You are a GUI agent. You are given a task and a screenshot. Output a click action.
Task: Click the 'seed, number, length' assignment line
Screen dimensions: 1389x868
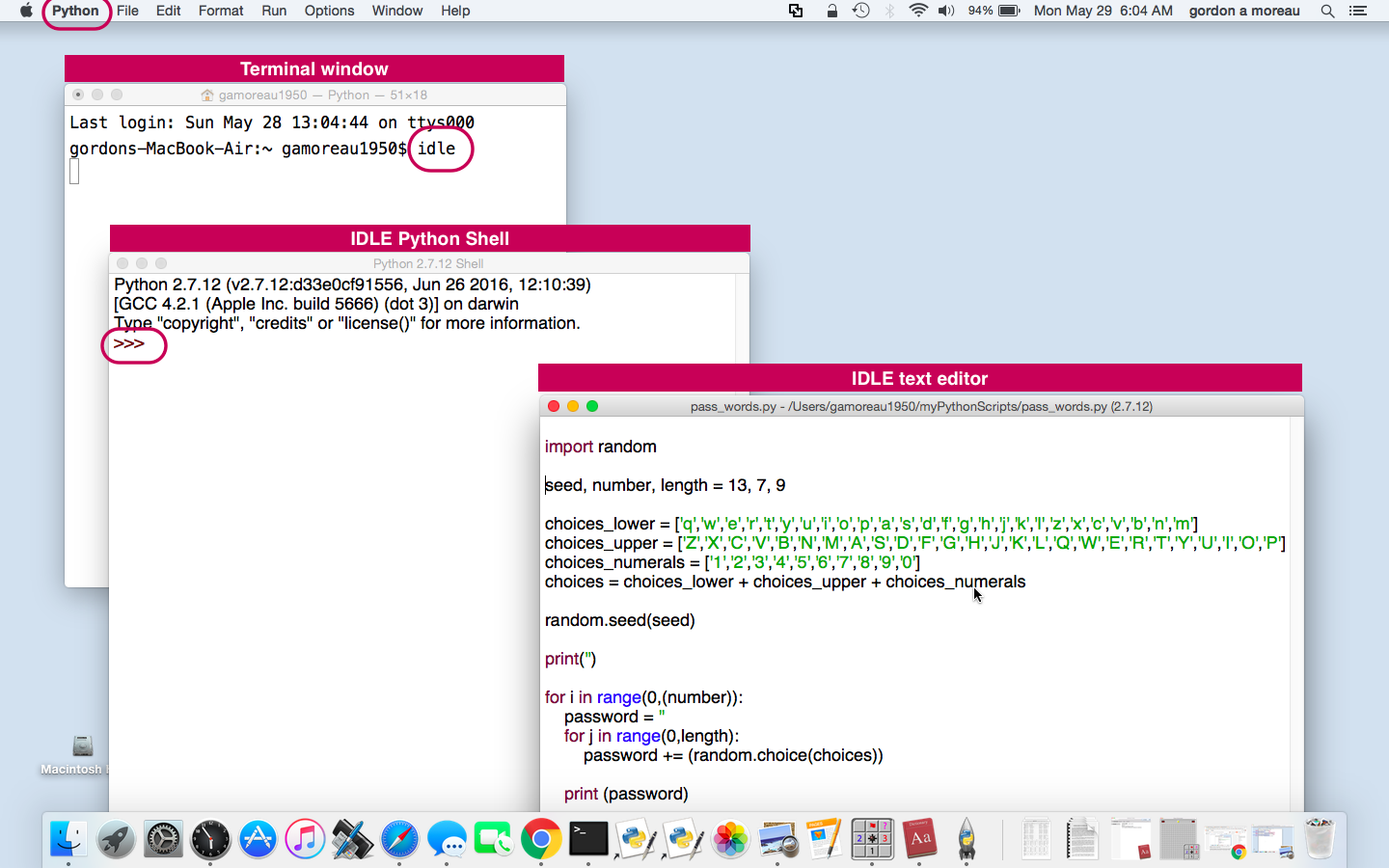(666, 485)
